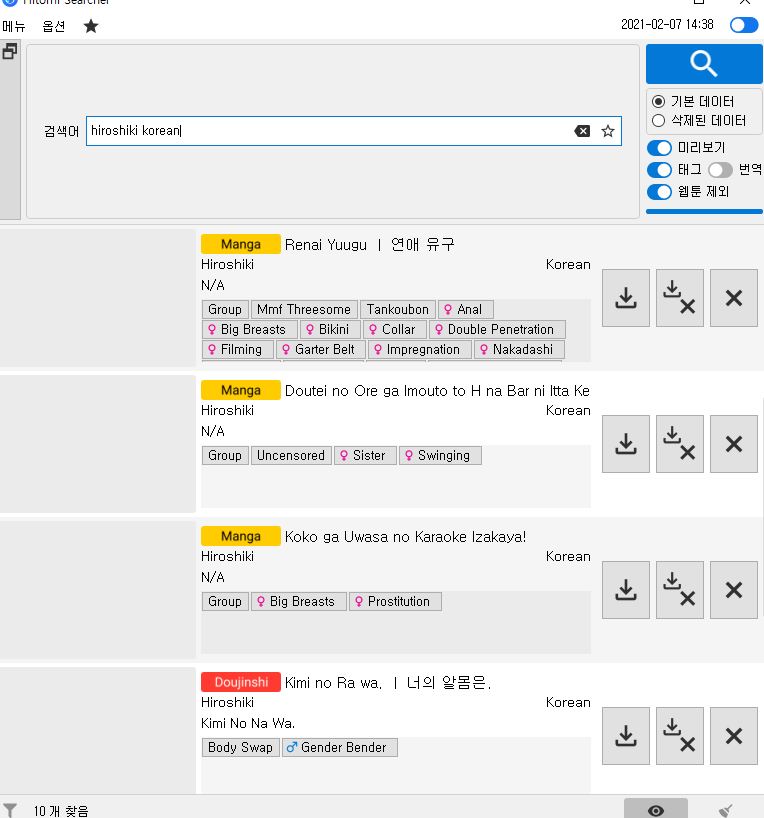This screenshot has width=764, height=818.
Task: Download and remove the Koko ga Uwasa entry
Action: (679, 590)
